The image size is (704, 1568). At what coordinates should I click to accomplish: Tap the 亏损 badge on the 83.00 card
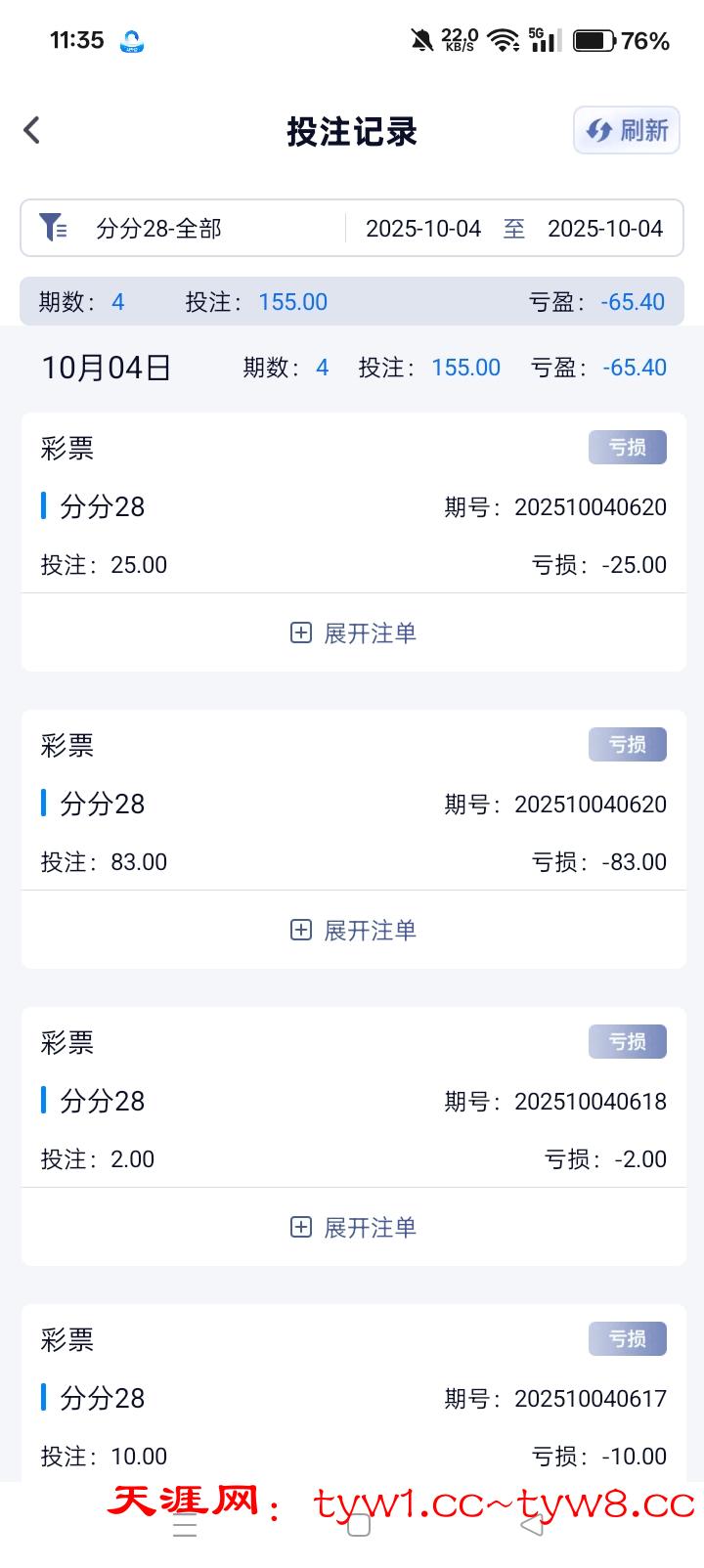[x=627, y=745]
